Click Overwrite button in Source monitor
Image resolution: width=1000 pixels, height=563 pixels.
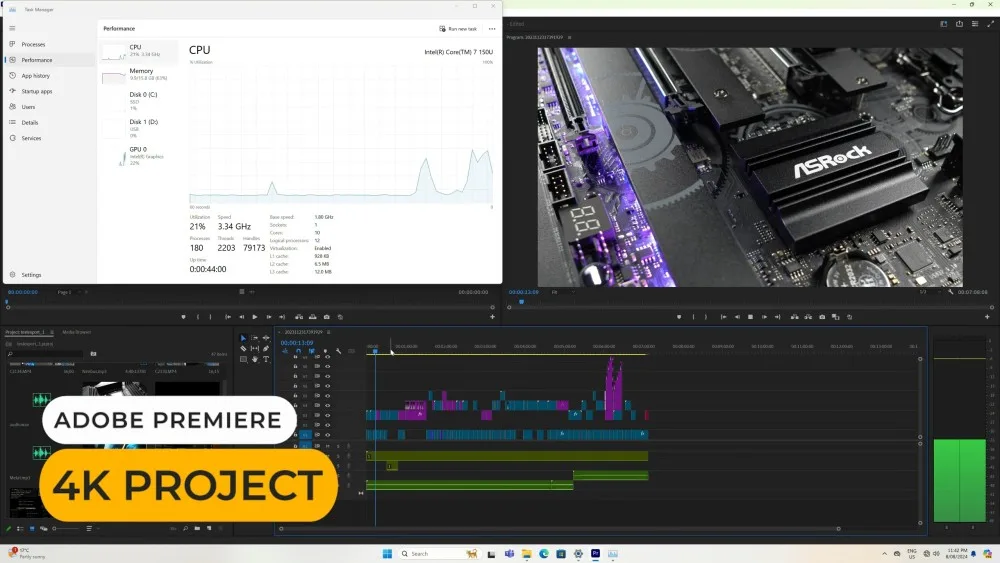click(x=312, y=317)
